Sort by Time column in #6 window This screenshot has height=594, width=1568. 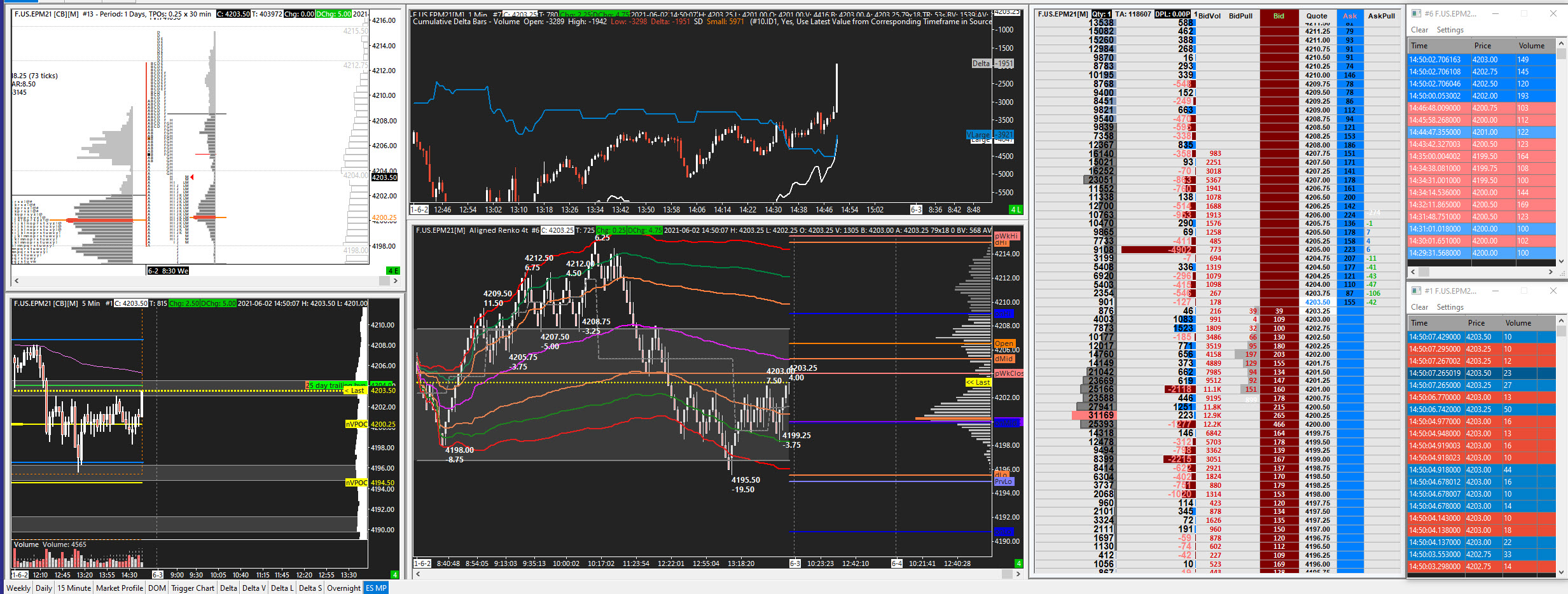click(x=1439, y=46)
